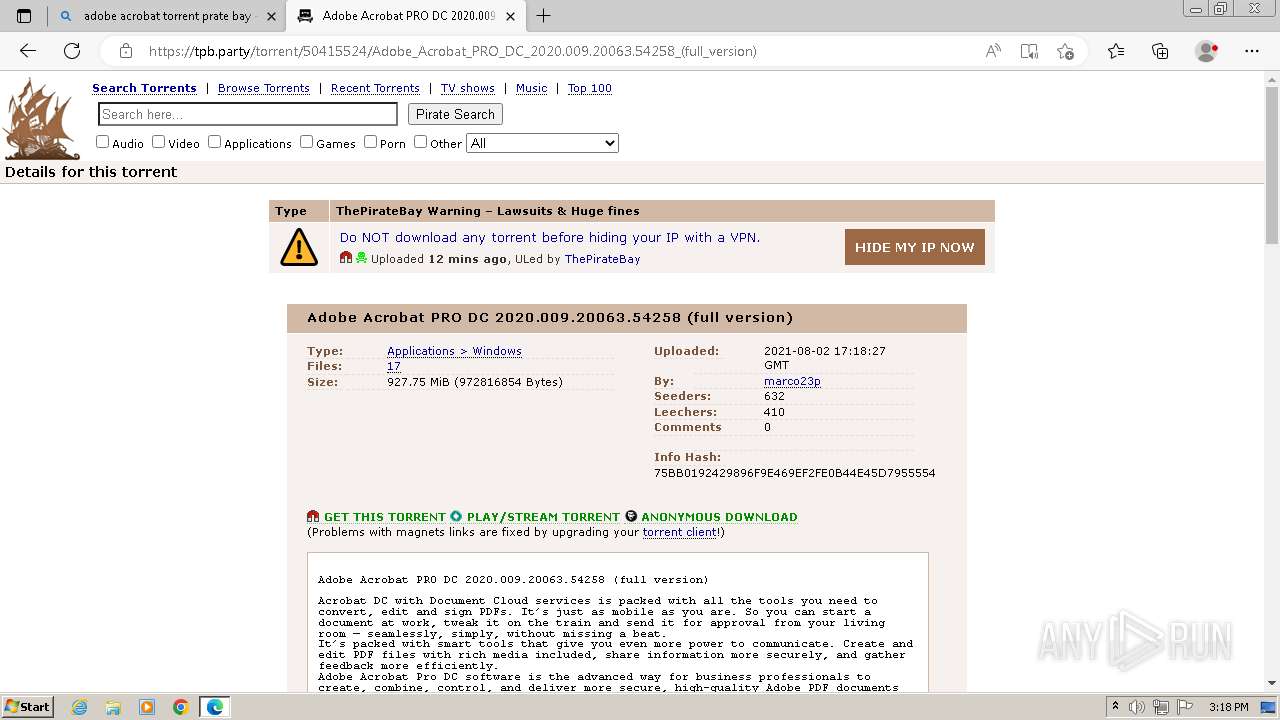Click the Anonymous Download globe icon
This screenshot has width=1280, height=720.
coord(631,517)
